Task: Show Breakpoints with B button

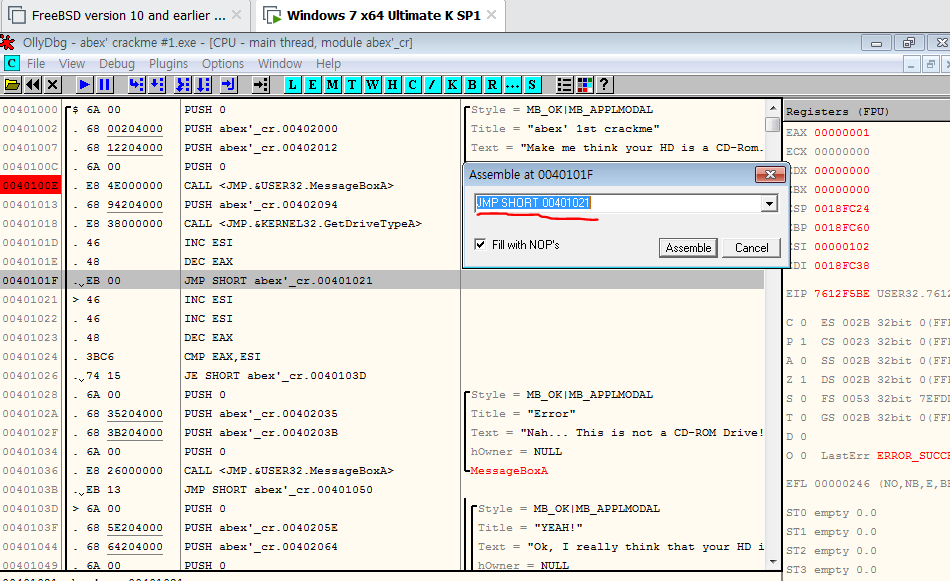Action: 473,85
